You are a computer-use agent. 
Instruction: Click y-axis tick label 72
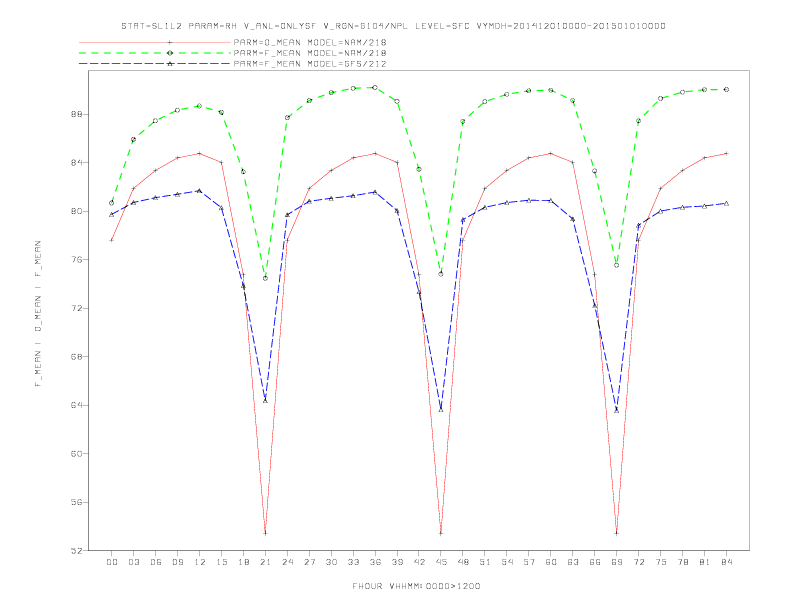pyautogui.click(x=78, y=308)
